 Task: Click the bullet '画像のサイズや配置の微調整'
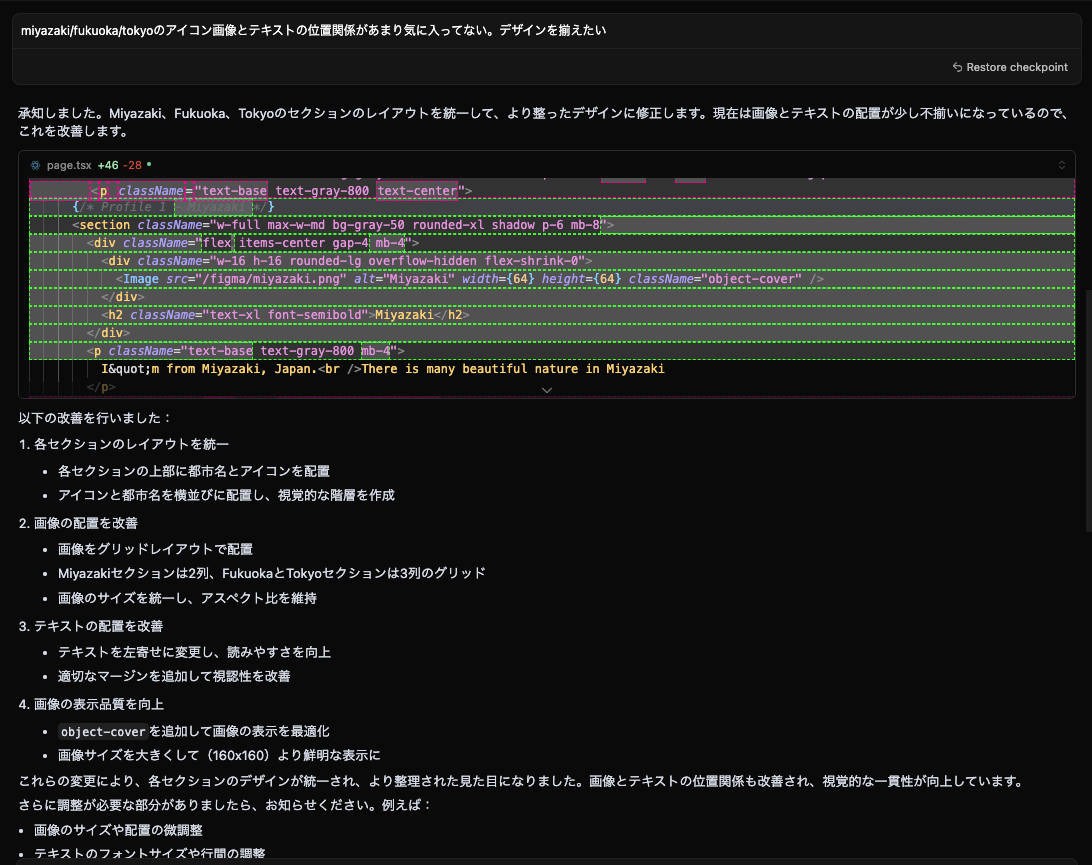pos(118,830)
